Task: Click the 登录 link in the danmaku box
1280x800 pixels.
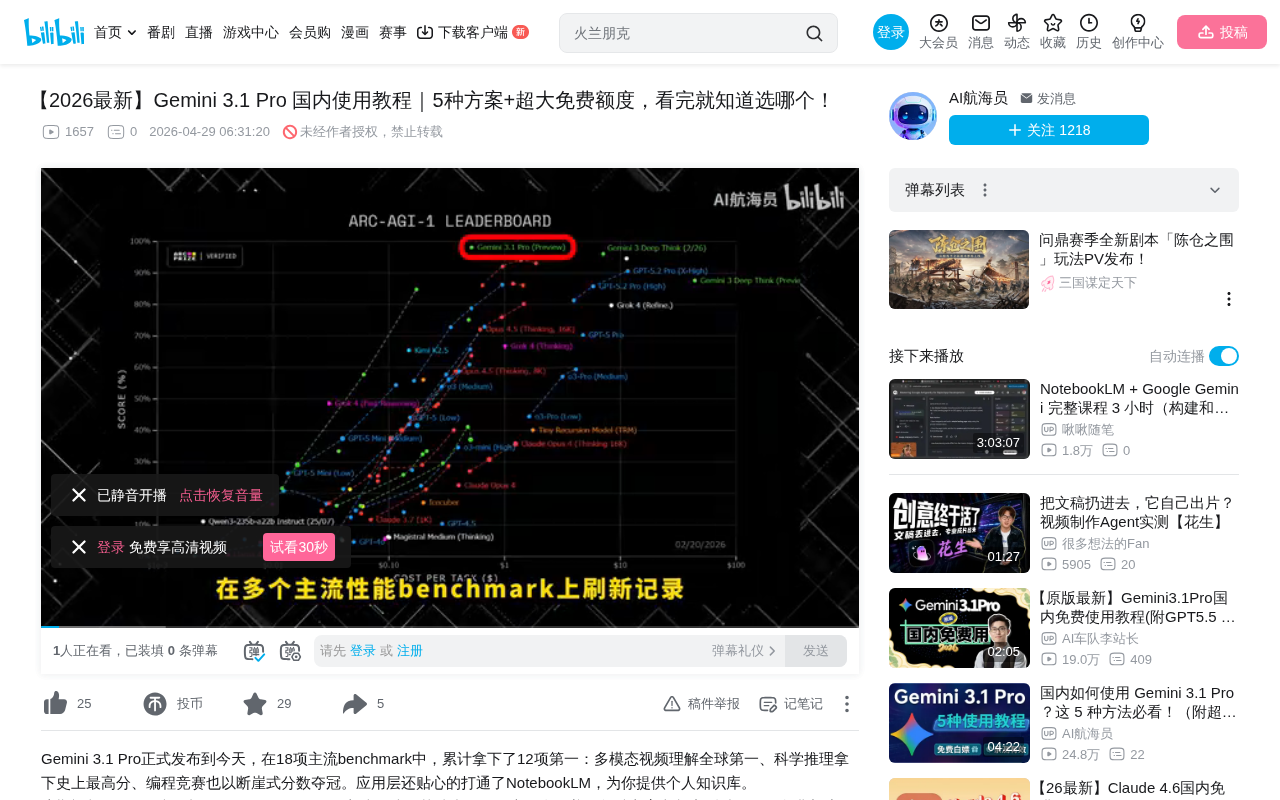Action: [x=363, y=651]
